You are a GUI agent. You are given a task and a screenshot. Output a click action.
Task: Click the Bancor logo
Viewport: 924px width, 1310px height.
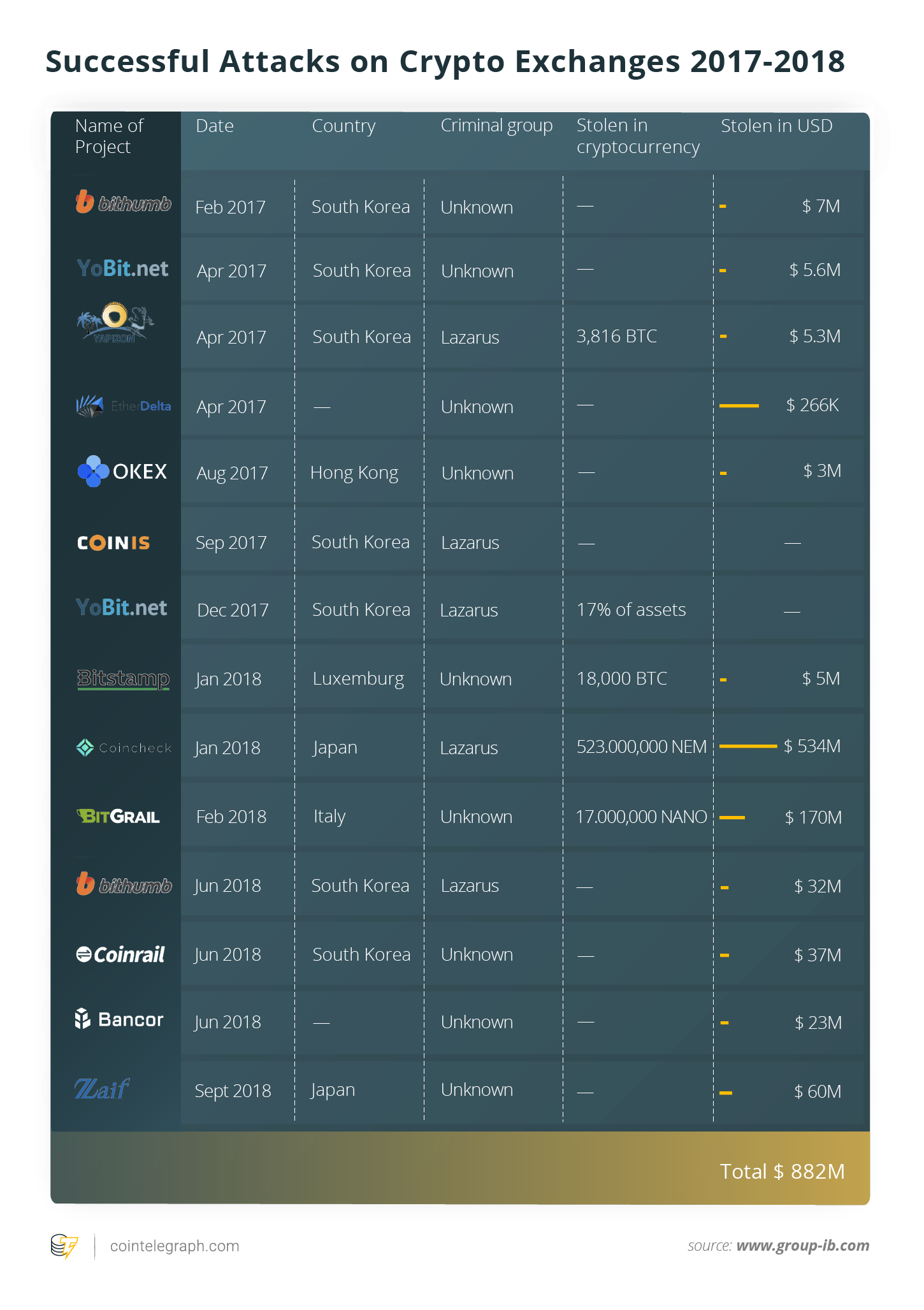tap(119, 1019)
